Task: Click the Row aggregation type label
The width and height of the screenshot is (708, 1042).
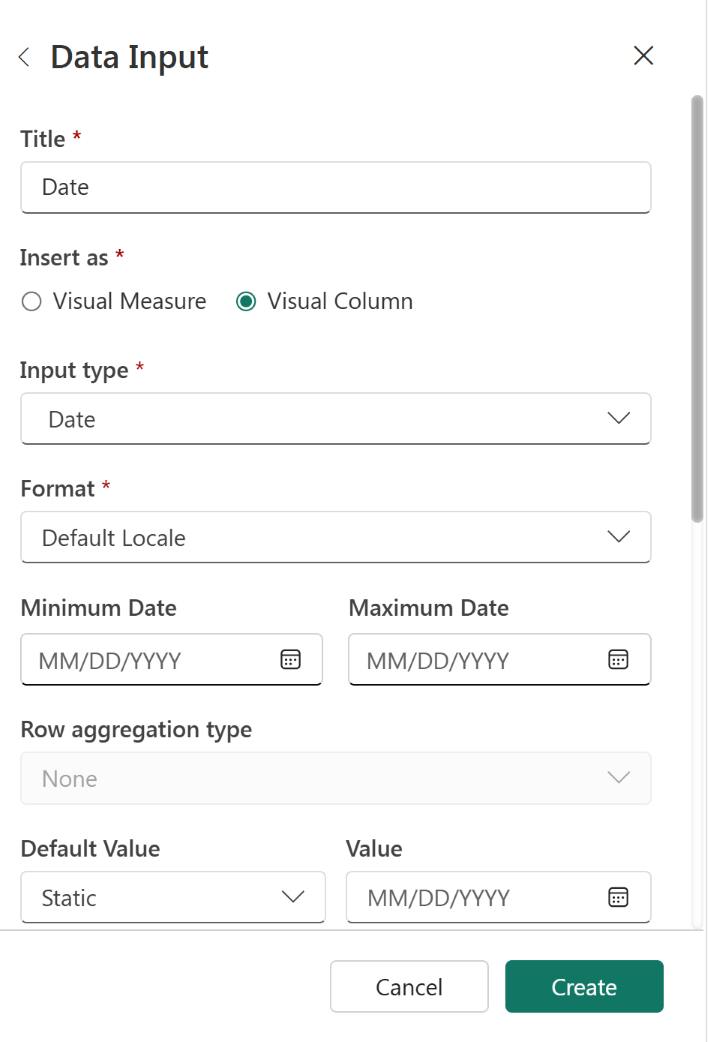Action: coord(136,730)
